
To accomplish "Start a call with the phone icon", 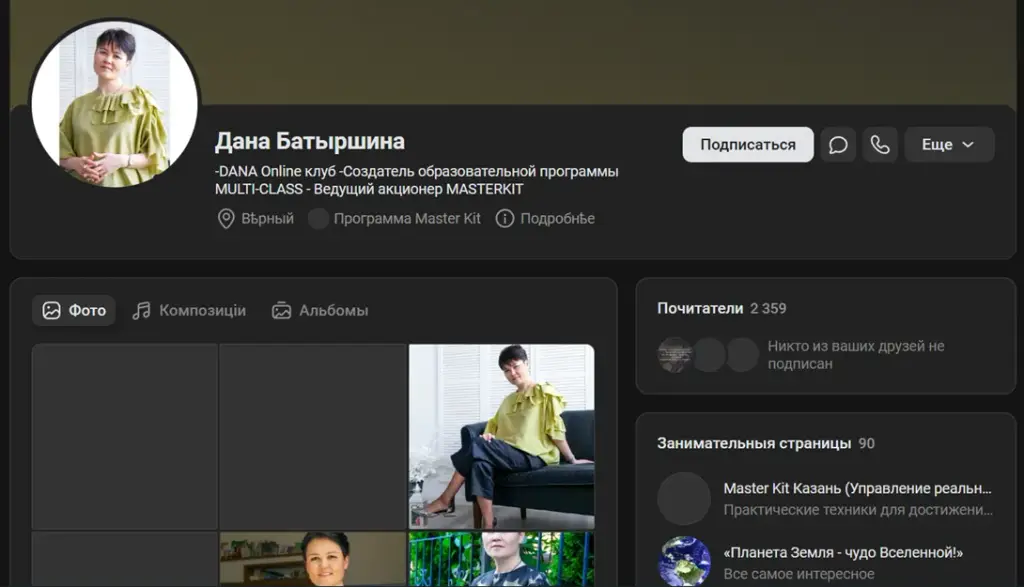I will [880, 144].
